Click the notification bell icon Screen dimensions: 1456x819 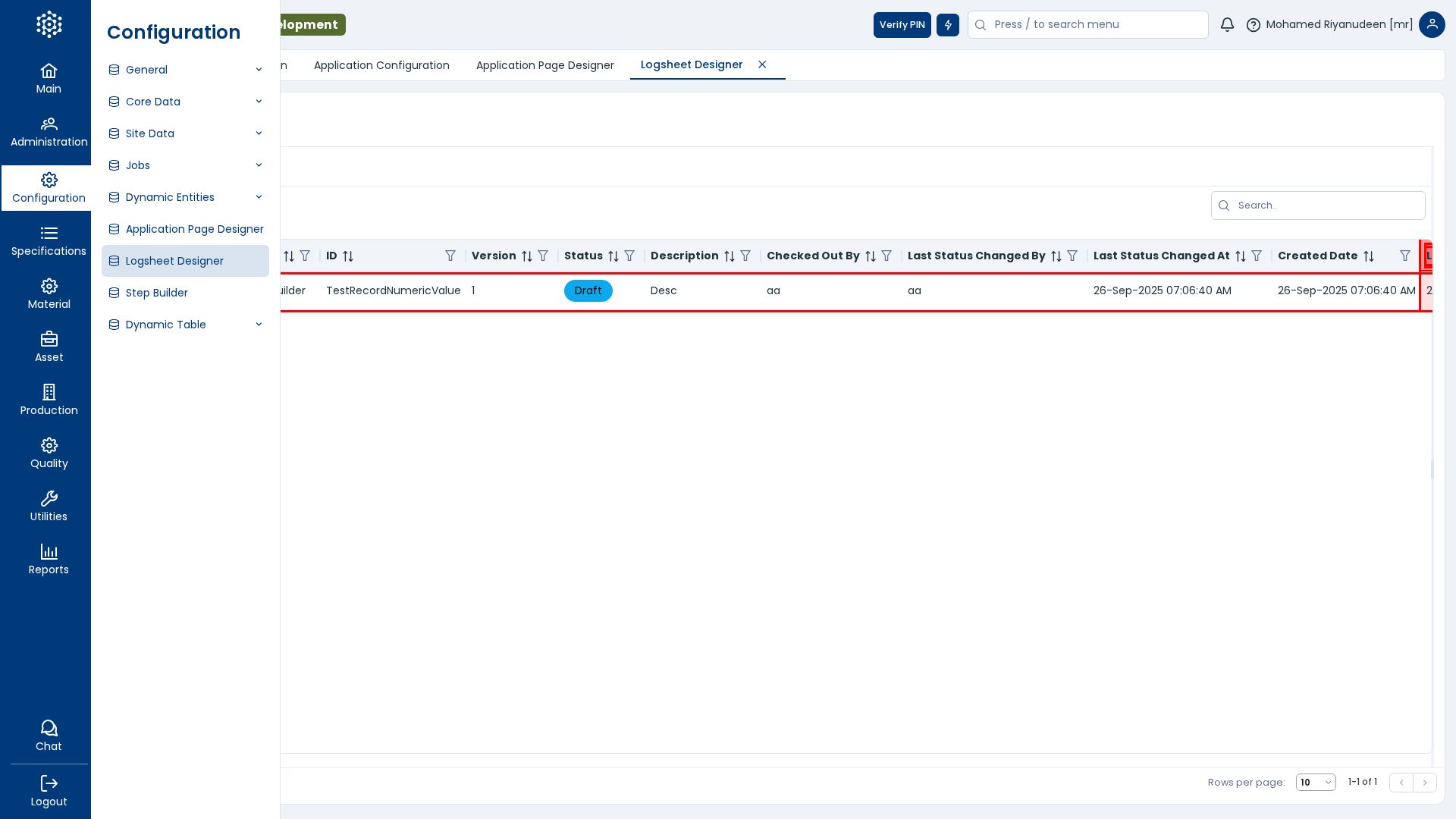pyautogui.click(x=1227, y=25)
